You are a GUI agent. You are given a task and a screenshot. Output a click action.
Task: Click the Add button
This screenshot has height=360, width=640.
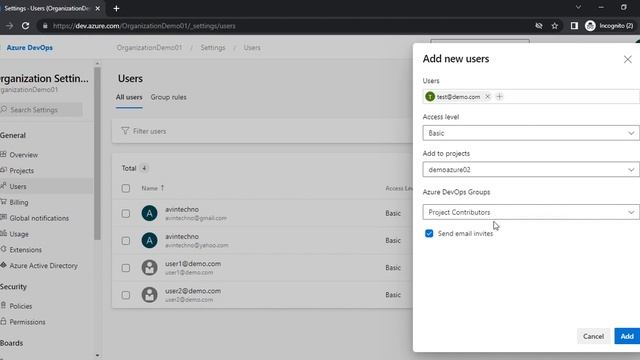627,336
